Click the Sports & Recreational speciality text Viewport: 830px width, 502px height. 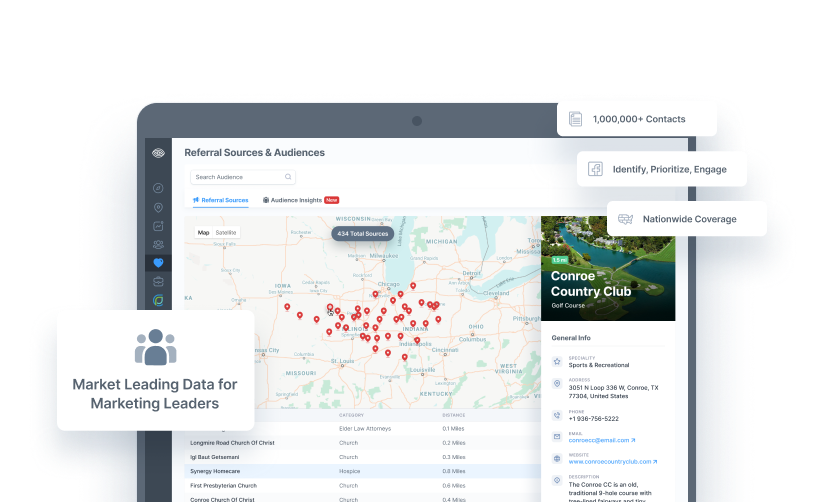[599, 365]
